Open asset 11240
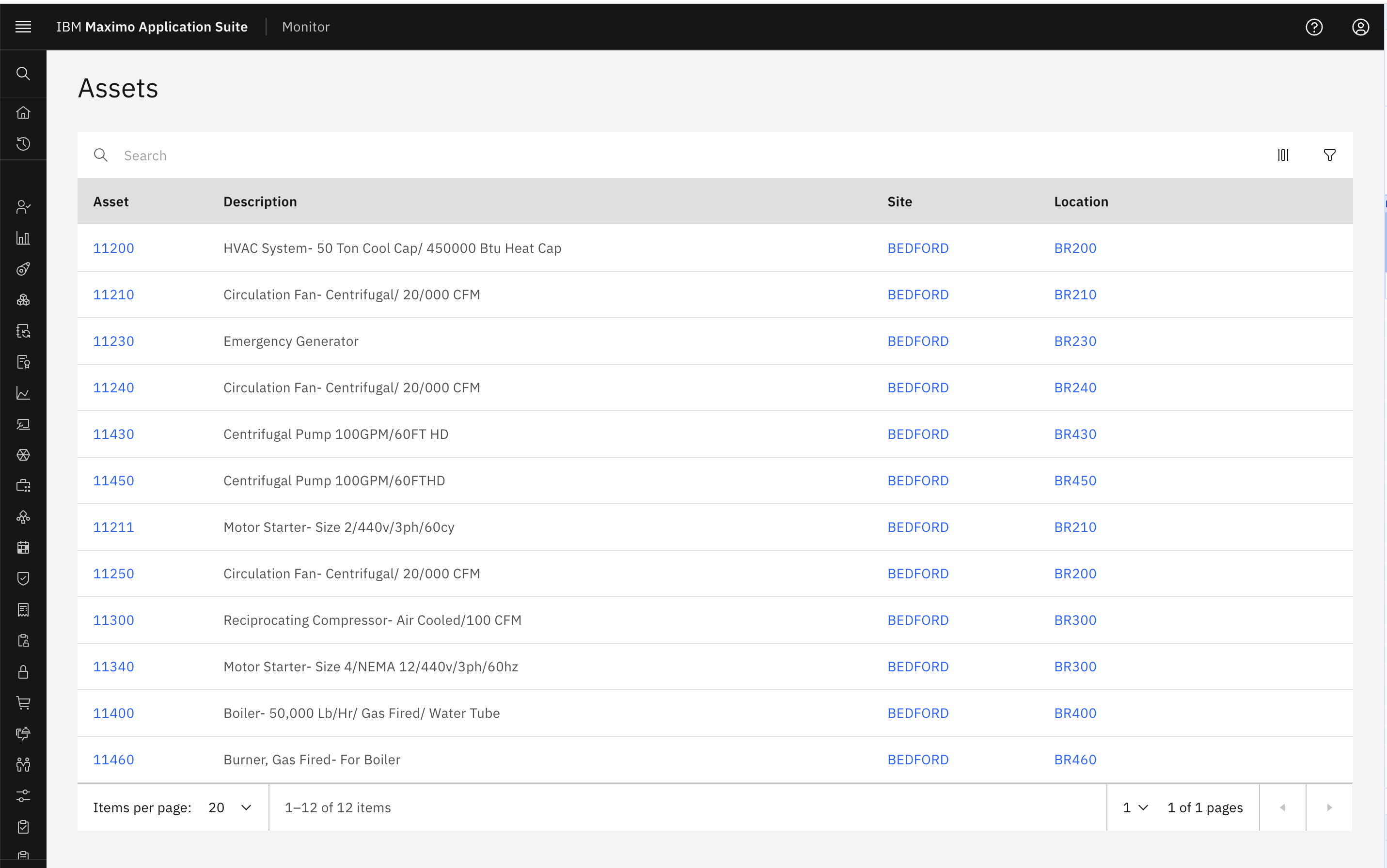This screenshot has height=868, width=1387. pos(114,387)
